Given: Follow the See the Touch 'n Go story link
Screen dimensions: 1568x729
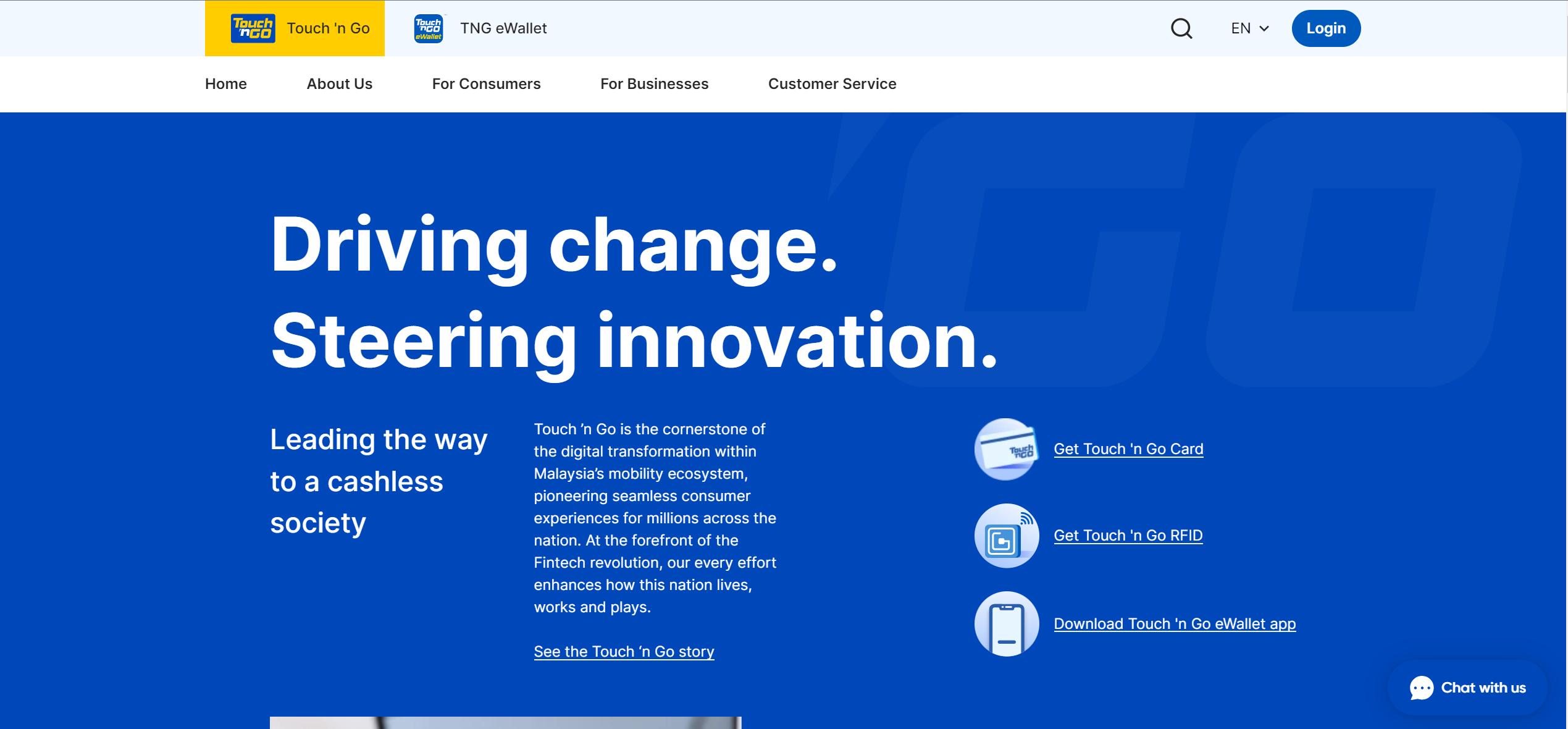Looking at the screenshot, I should [624, 652].
